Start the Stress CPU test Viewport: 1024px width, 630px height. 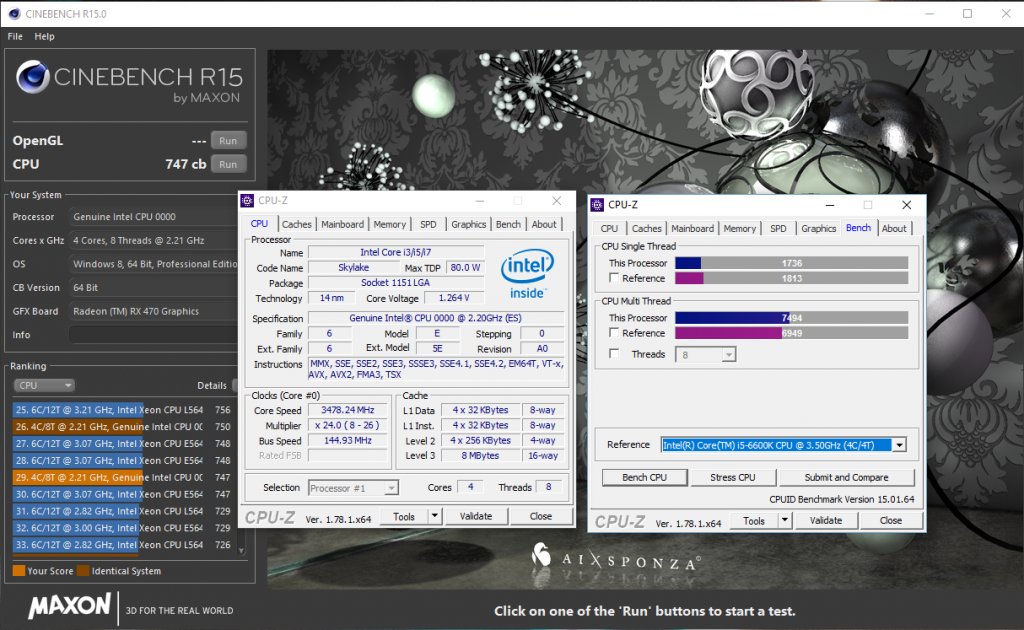733,478
